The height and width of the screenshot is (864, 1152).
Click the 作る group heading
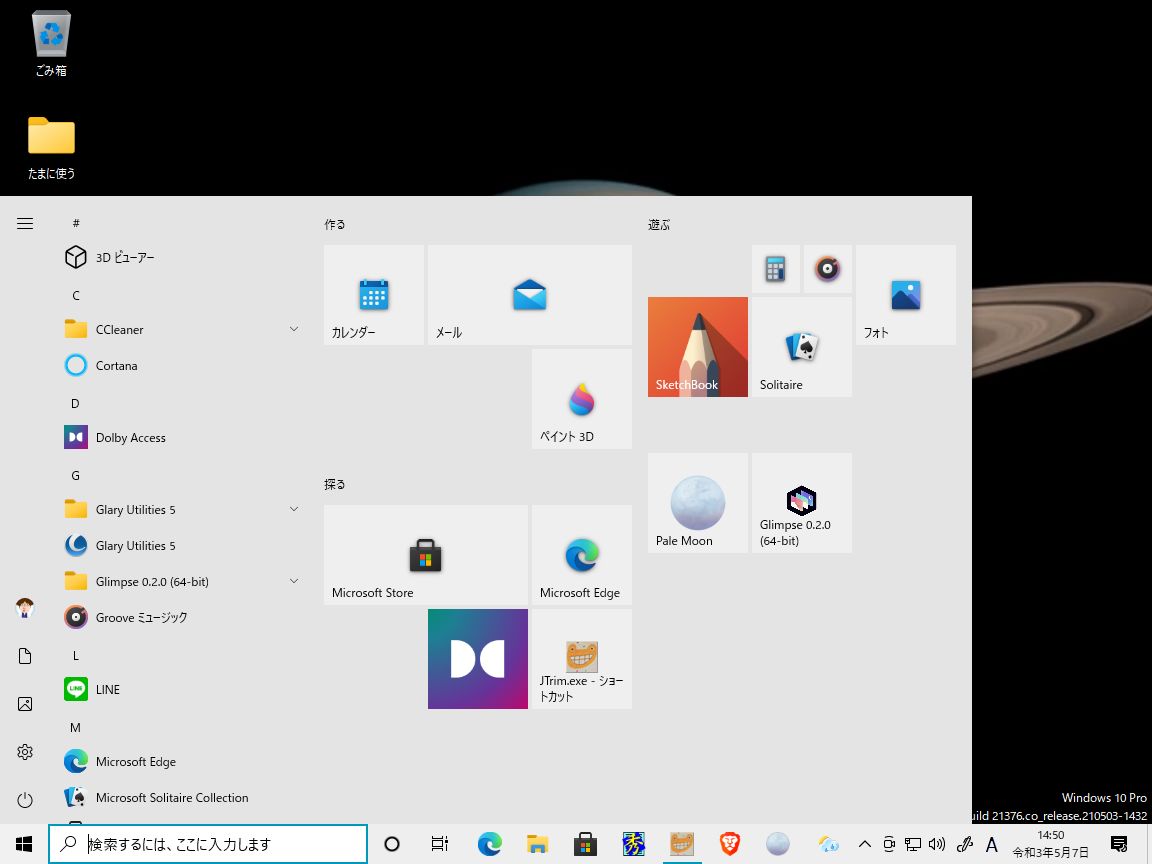[x=335, y=225]
